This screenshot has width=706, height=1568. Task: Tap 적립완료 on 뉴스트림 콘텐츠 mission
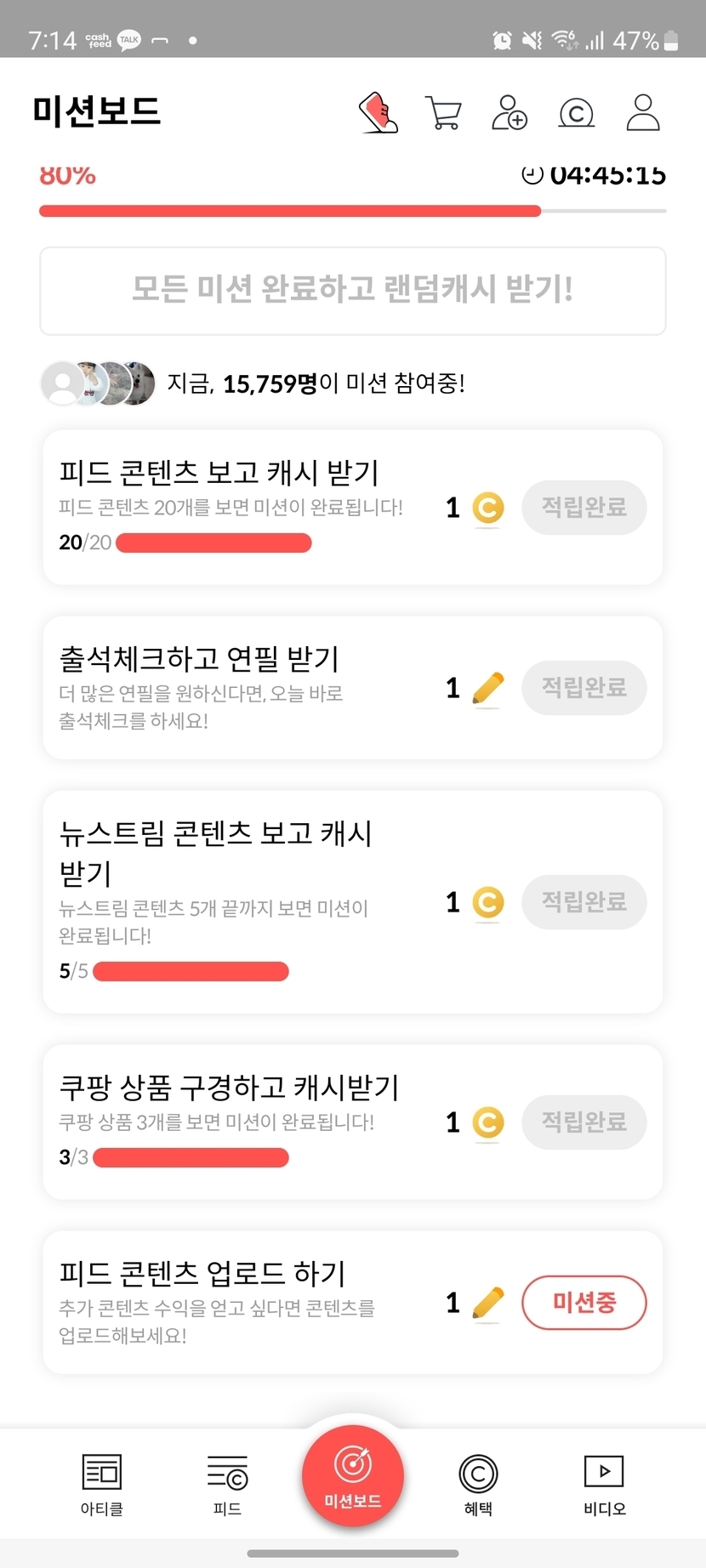click(584, 902)
